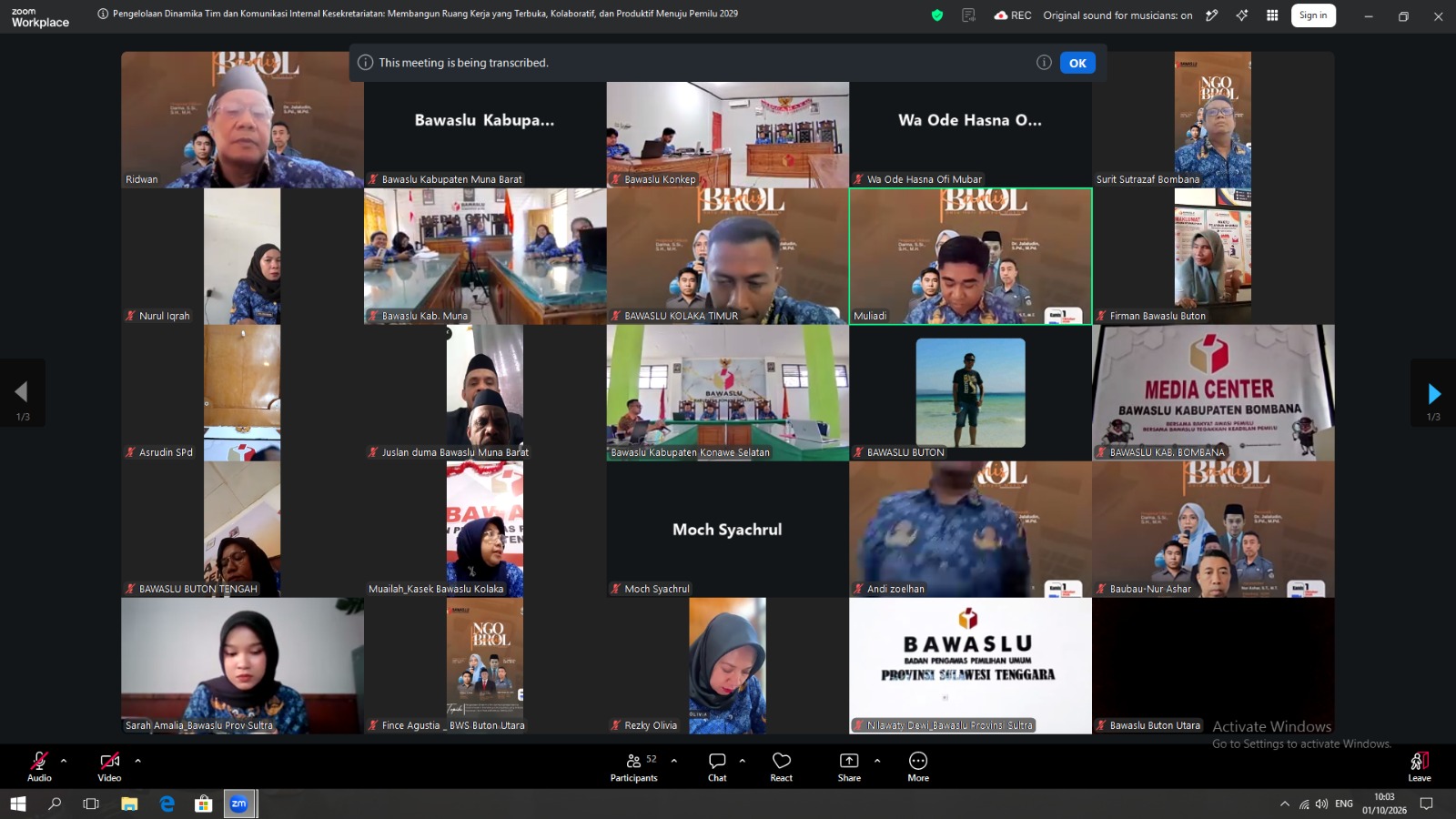Viewport: 1456px width, 819px height.
Task: Select Muliadi video tile
Action: click(x=970, y=257)
